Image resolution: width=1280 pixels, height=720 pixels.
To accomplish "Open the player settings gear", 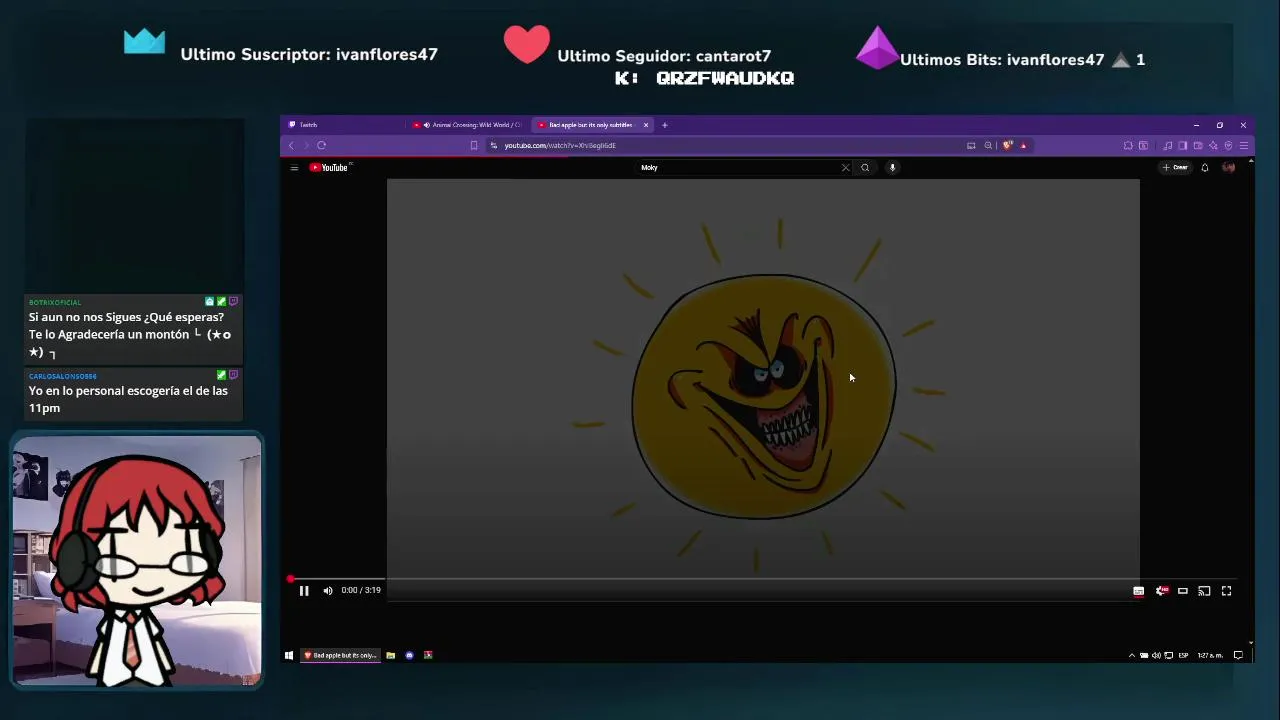I will [x=1161, y=591].
